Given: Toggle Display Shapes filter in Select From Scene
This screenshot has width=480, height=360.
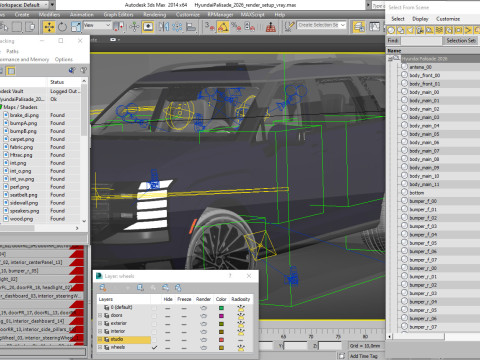Looking at the screenshot, I should [x=401, y=30].
